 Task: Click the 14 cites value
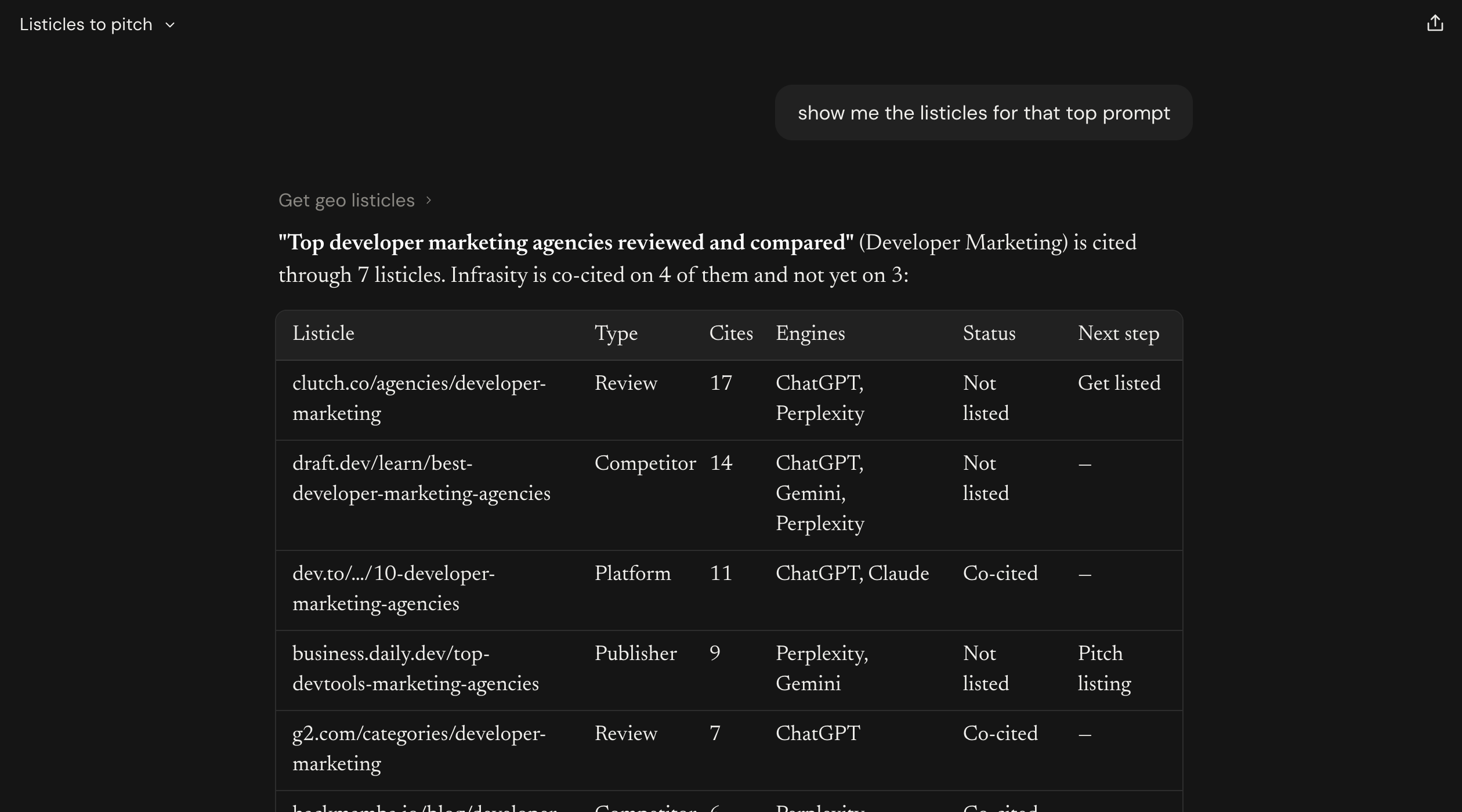pos(721,463)
